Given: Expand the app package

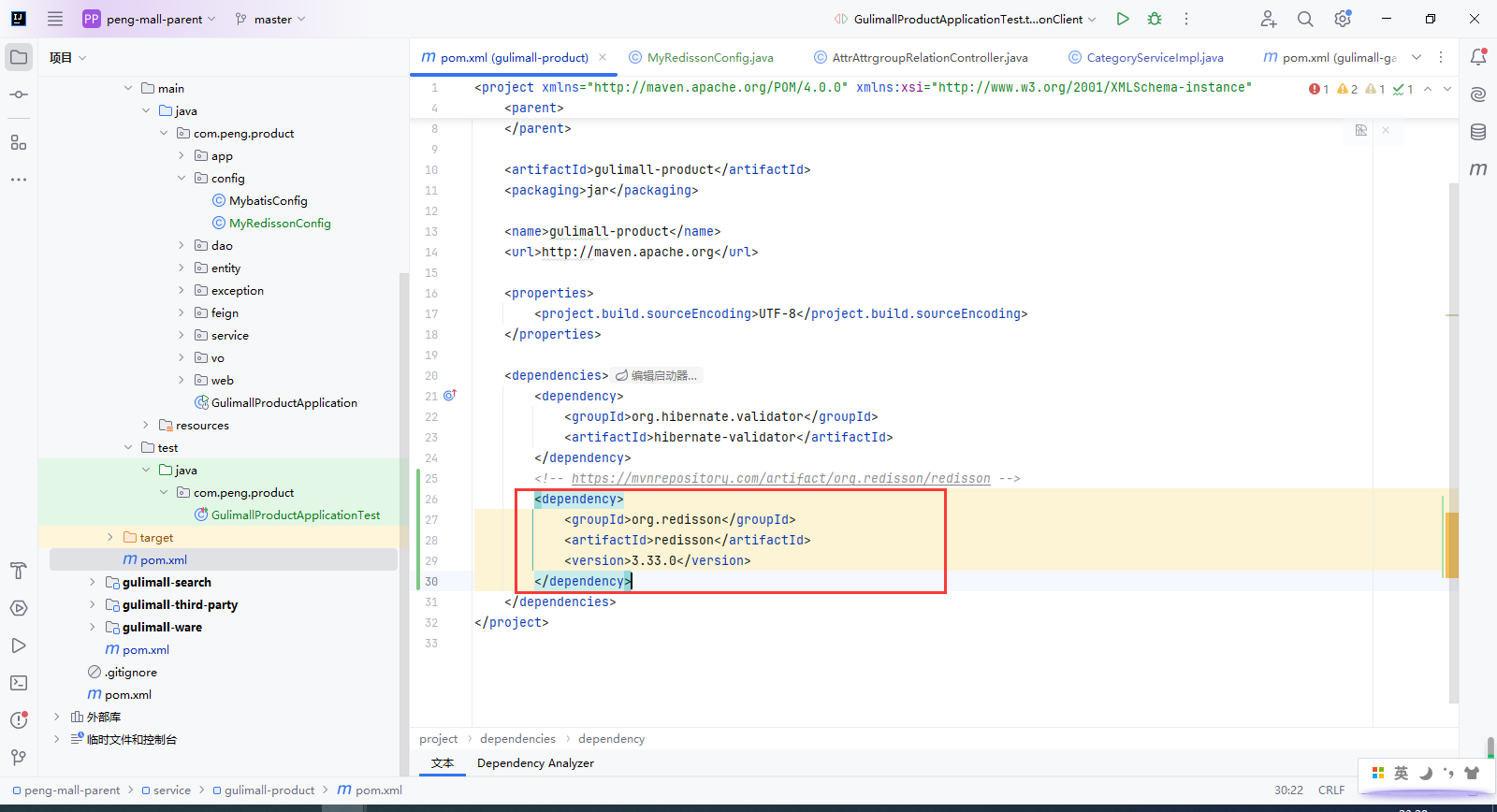Looking at the screenshot, I should tap(182, 155).
